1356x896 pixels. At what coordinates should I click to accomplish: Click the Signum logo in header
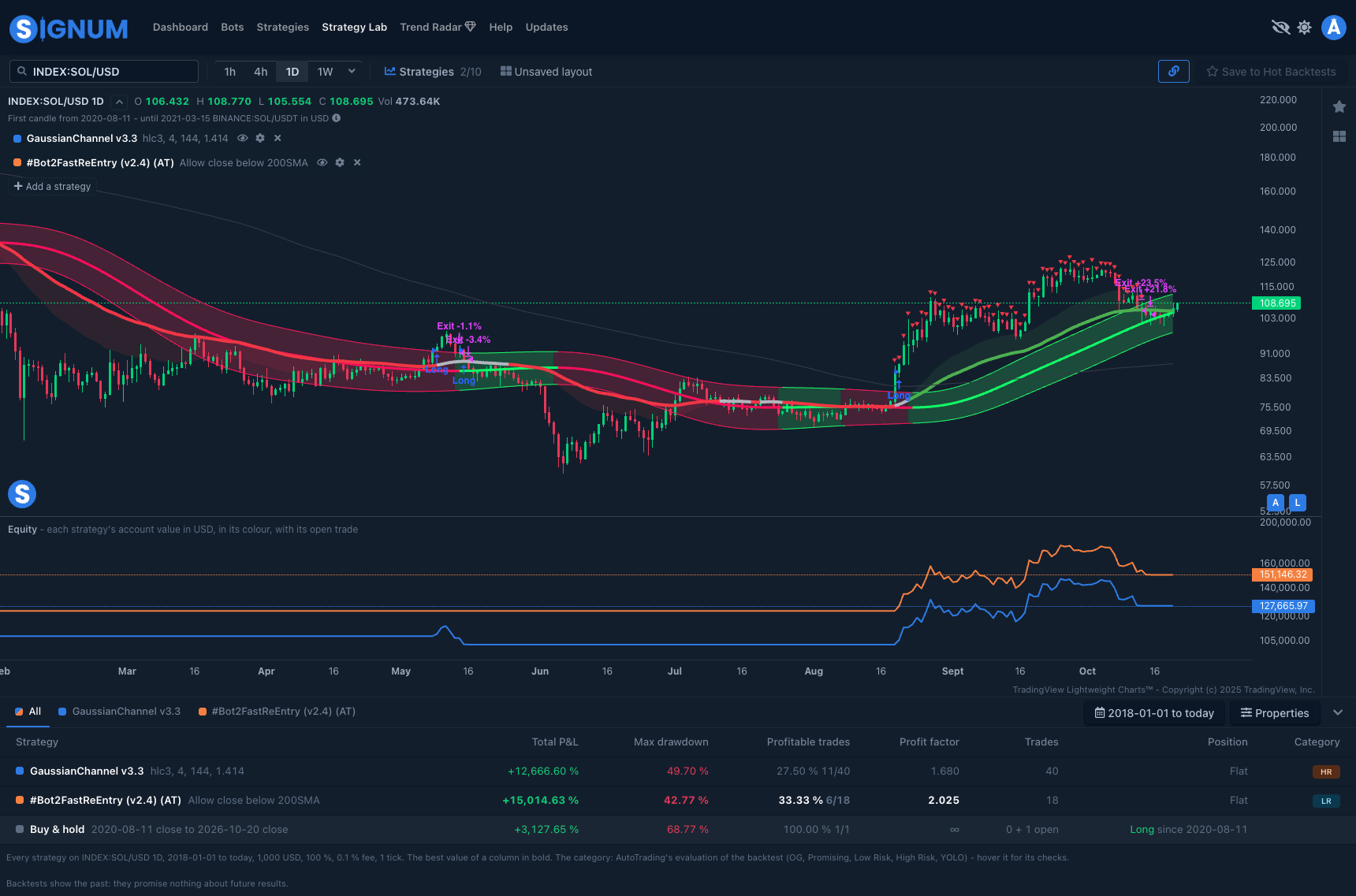69,28
